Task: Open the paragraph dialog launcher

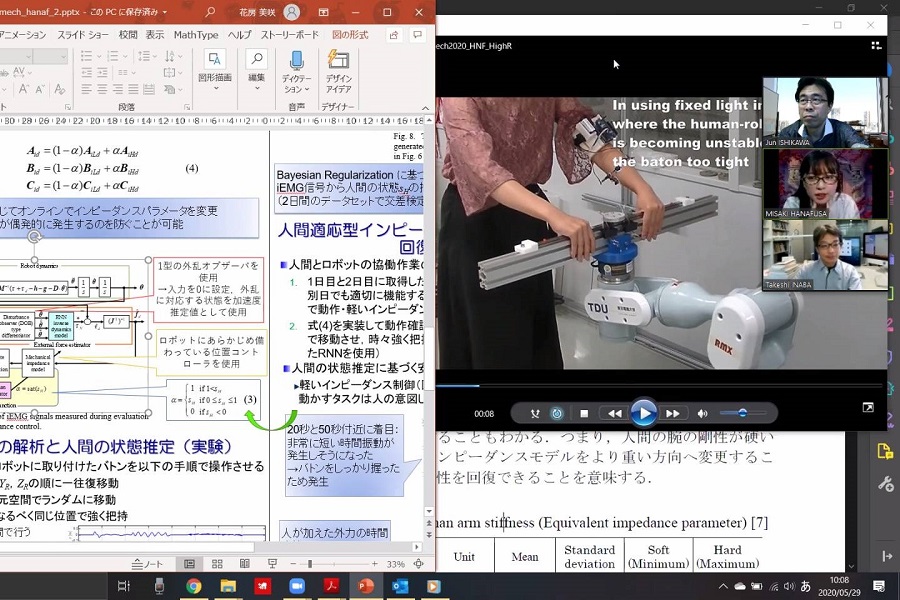Action: pos(187,107)
